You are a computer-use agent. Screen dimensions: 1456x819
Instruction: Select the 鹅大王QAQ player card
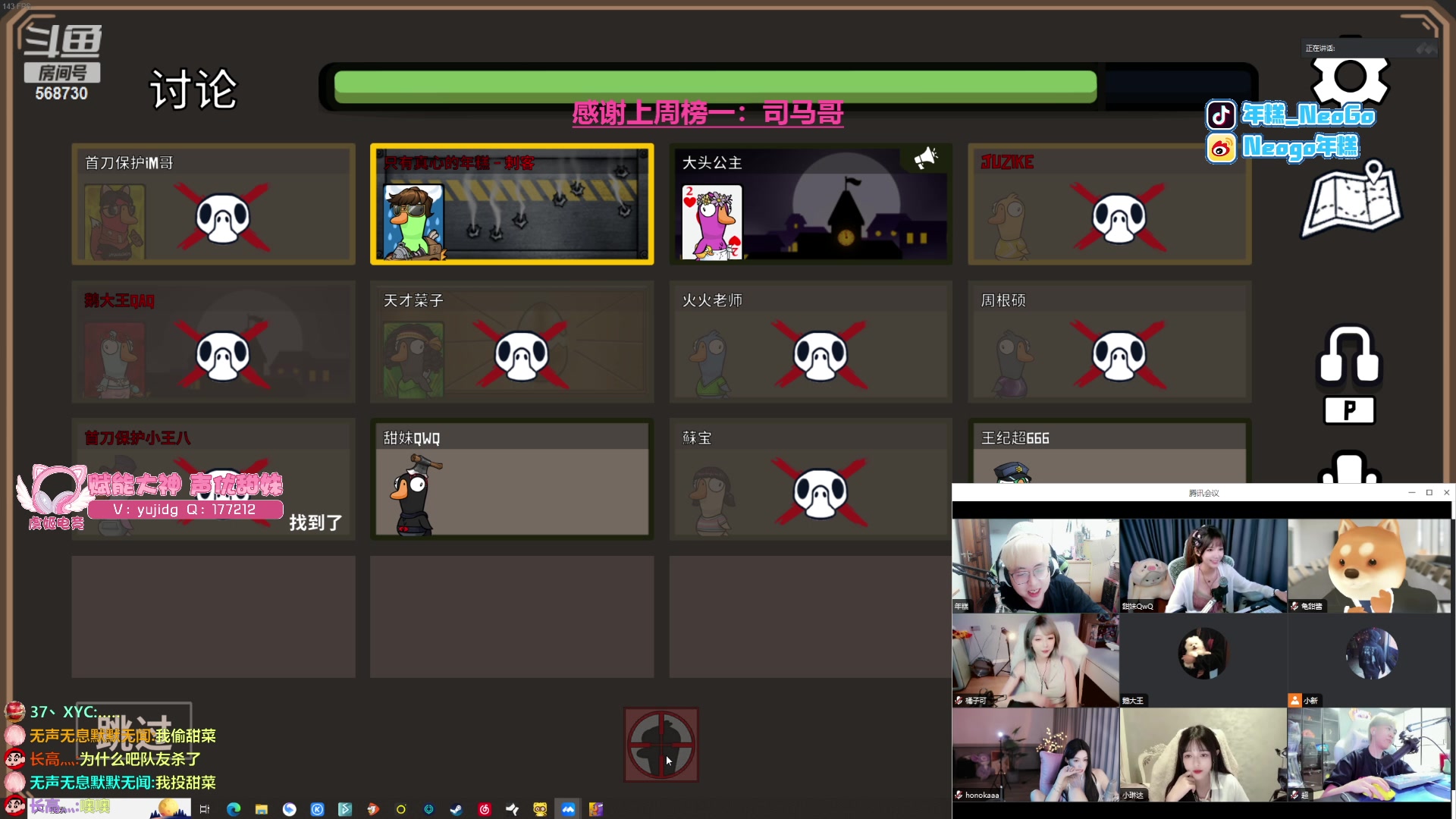pos(213,342)
